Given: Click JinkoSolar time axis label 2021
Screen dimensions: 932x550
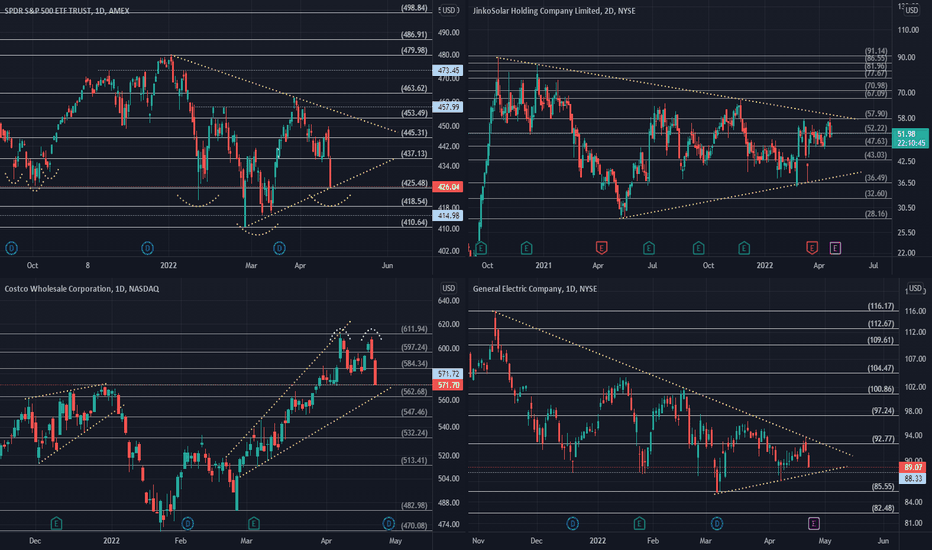Looking at the screenshot, I should (543, 265).
